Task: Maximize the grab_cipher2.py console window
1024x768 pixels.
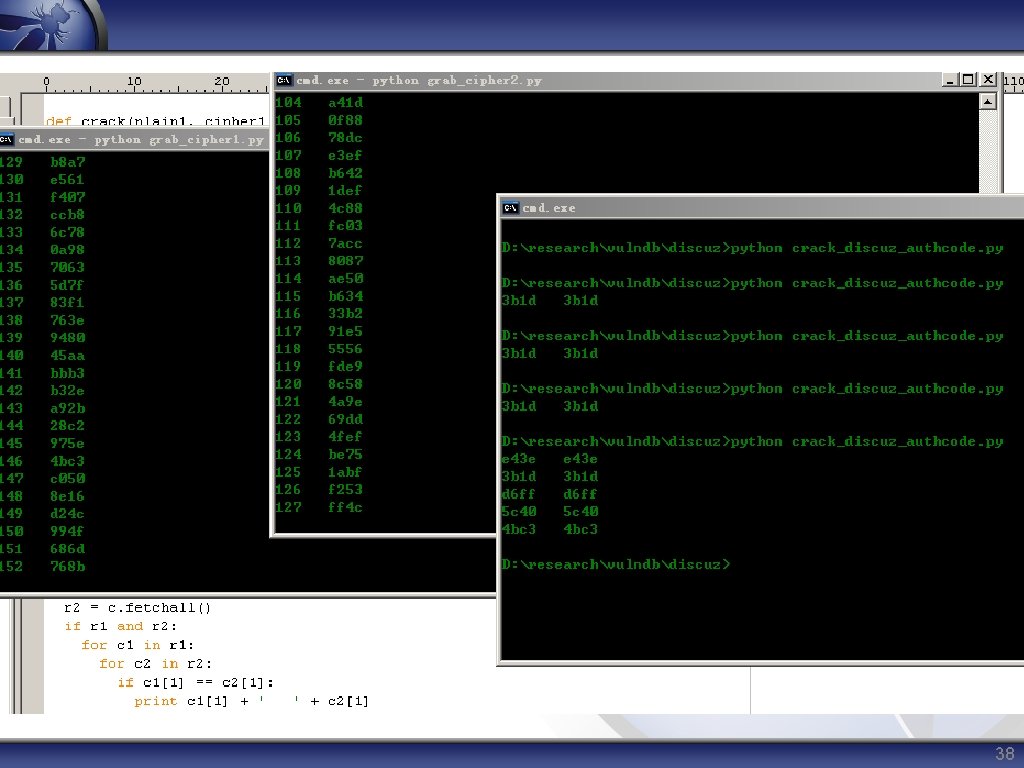Action: [968, 80]
